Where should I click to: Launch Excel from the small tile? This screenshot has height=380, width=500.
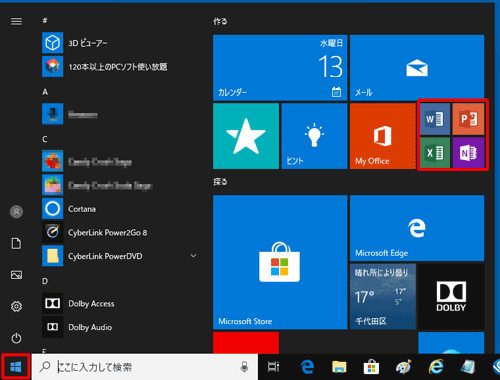click(435, 153)
